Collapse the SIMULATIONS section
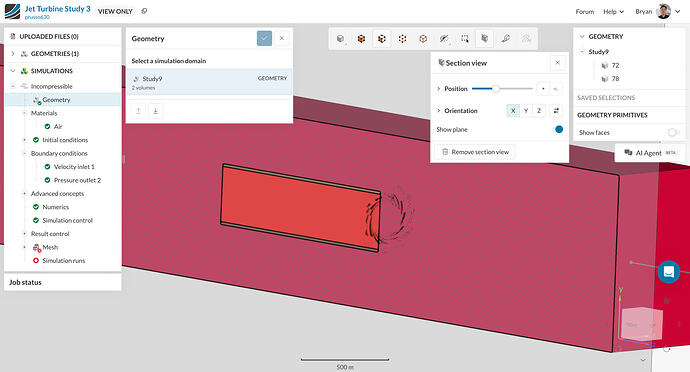This screenshot has height=372, width=690. pos(12,71)
